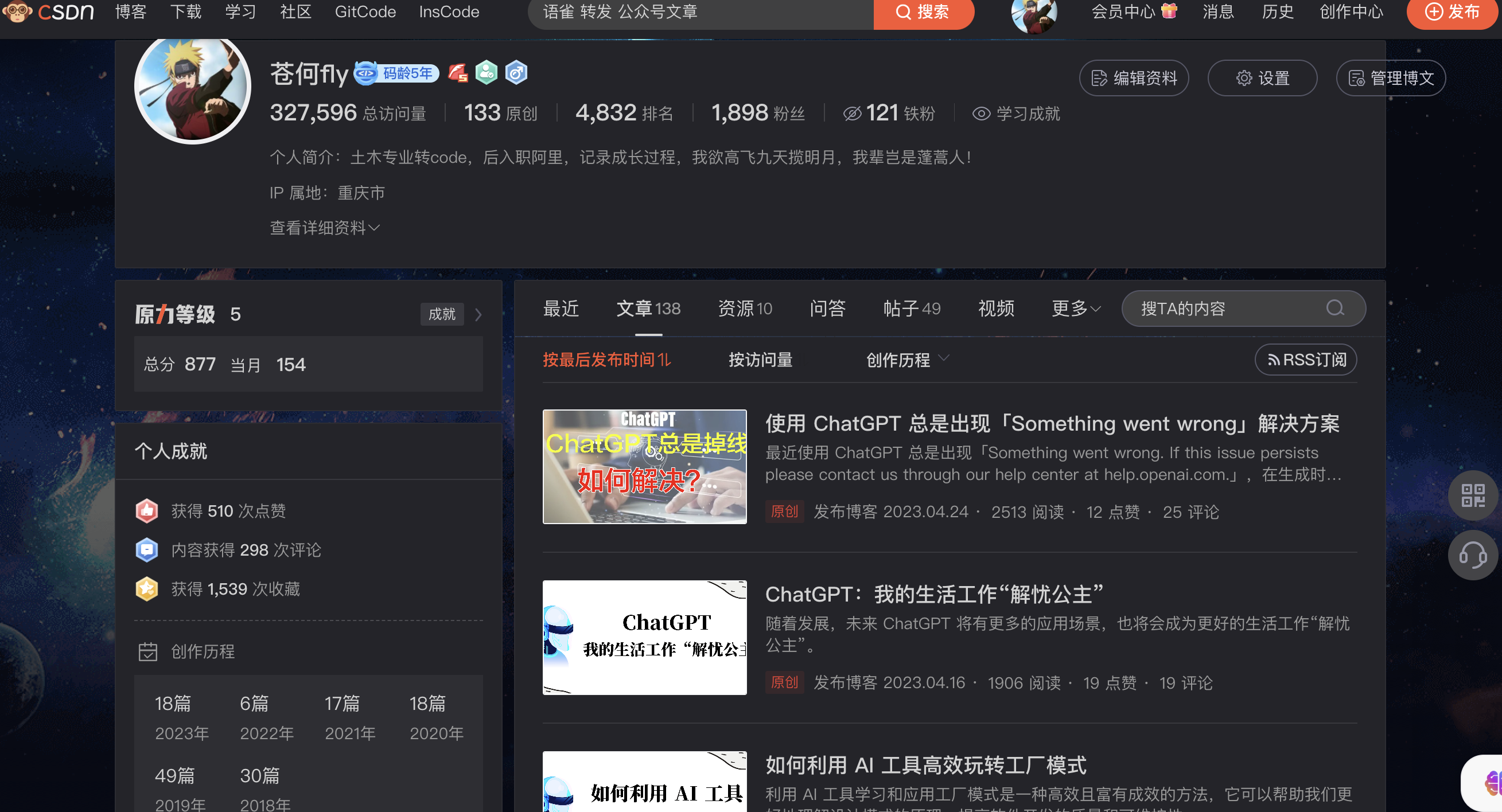Open the customer service headset button
The width and height of the screenshot is (1502, 812).
pyautogui.click(x=1473, y=555)
